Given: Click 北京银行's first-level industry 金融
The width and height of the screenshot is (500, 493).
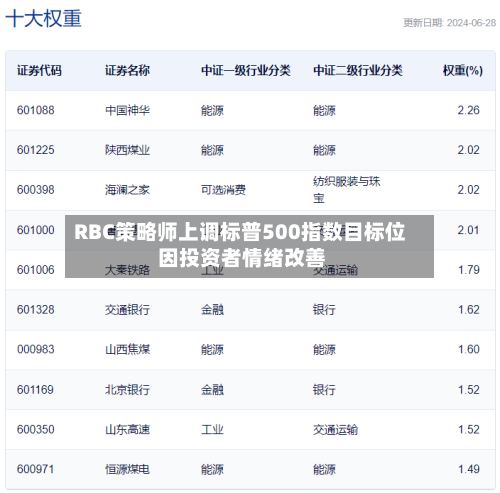Looking at the screenshot, I should coord(212,389).
